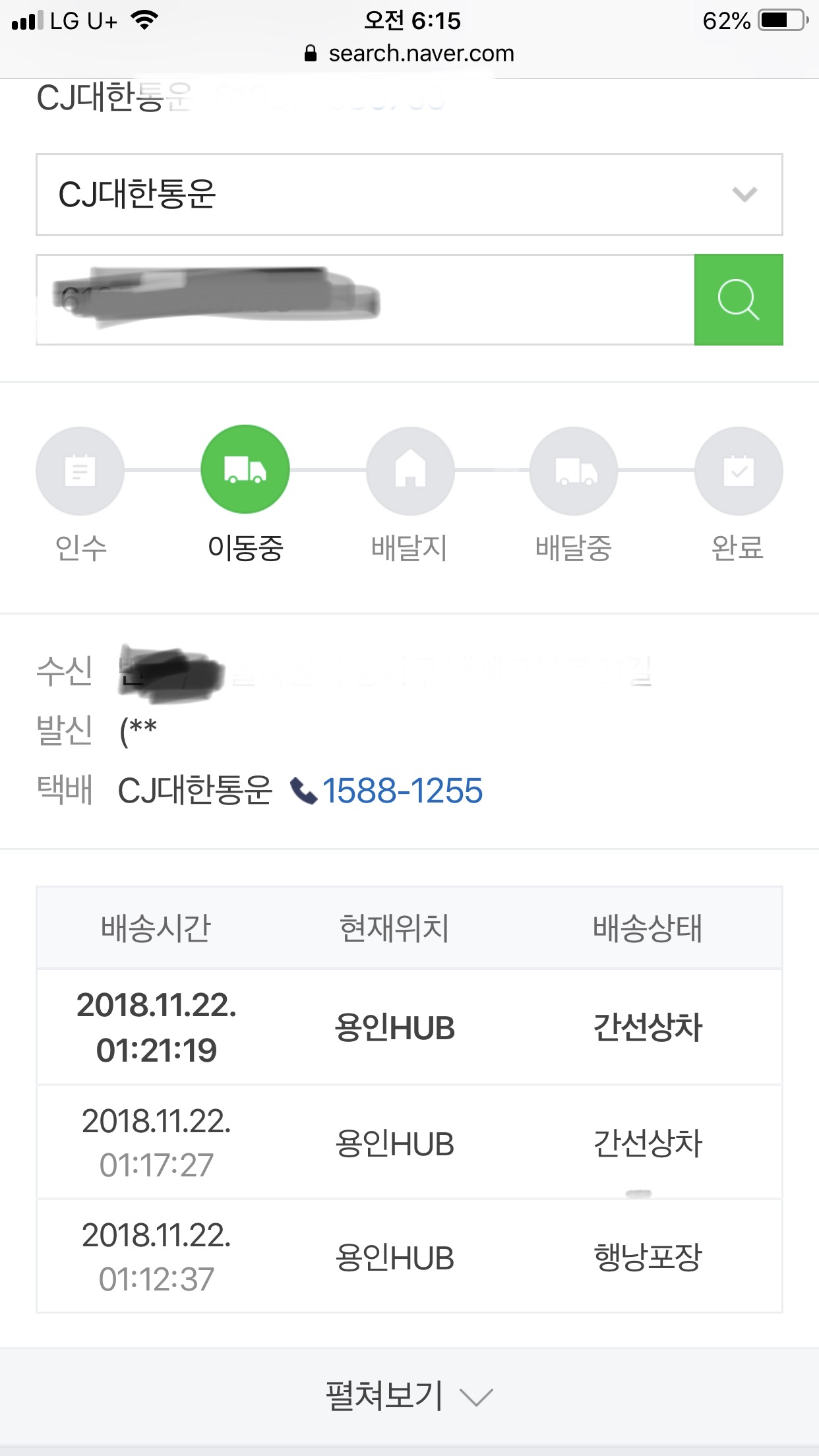Click the 완료 checkmark step icon

tap(739, 470)
